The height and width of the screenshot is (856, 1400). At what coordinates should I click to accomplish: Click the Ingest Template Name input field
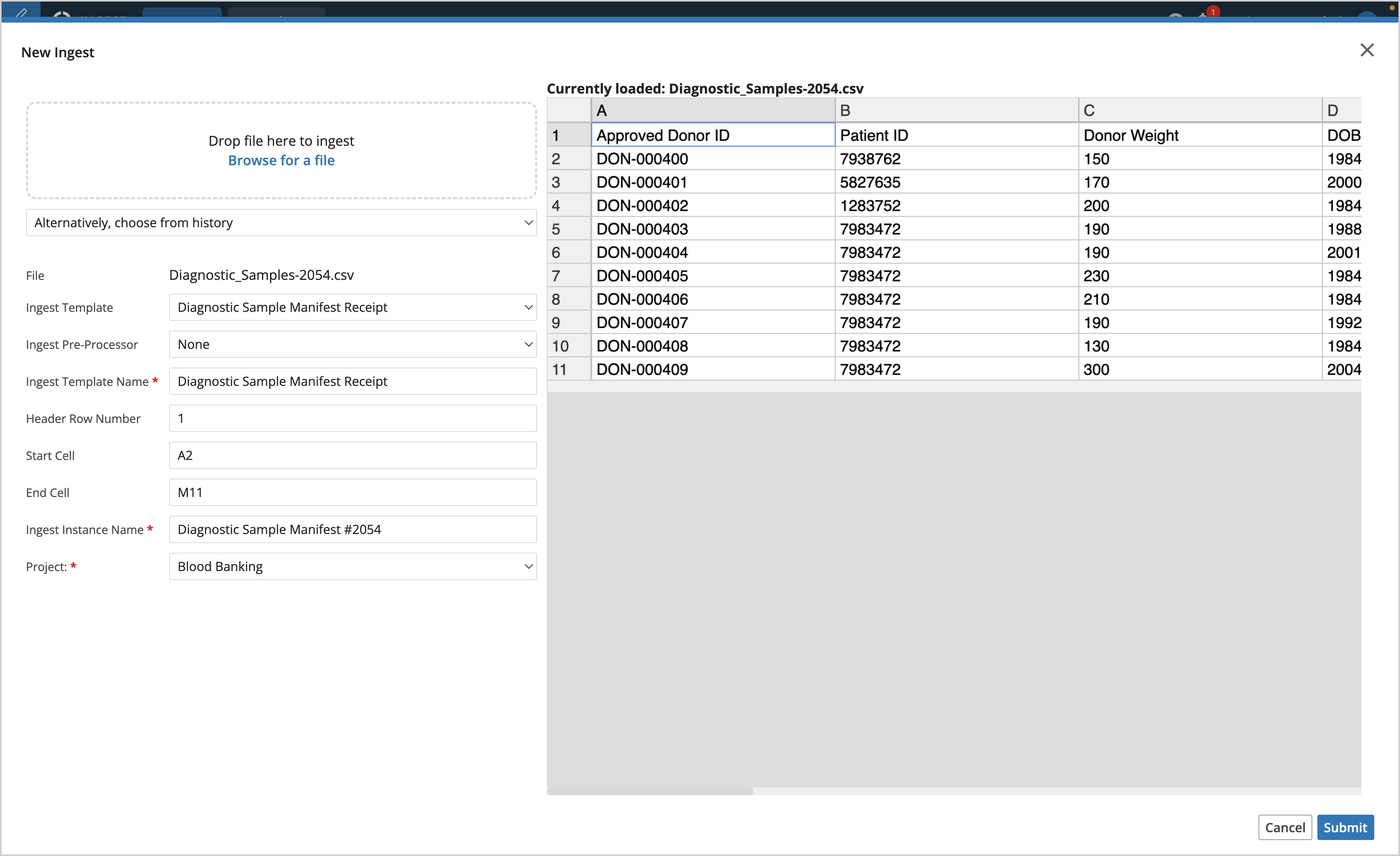pos(353,381)
